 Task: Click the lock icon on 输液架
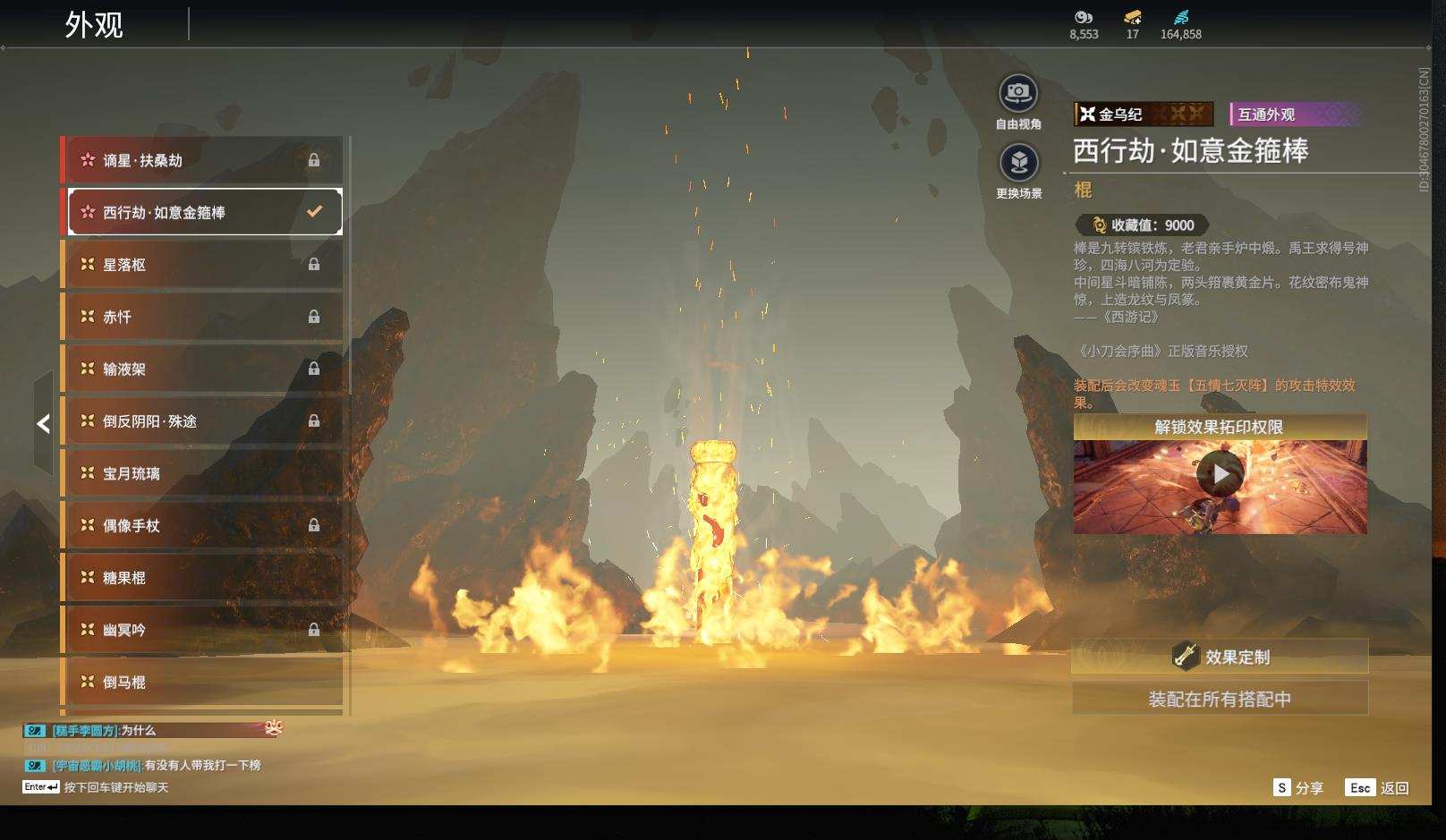(x=314, y=369)
